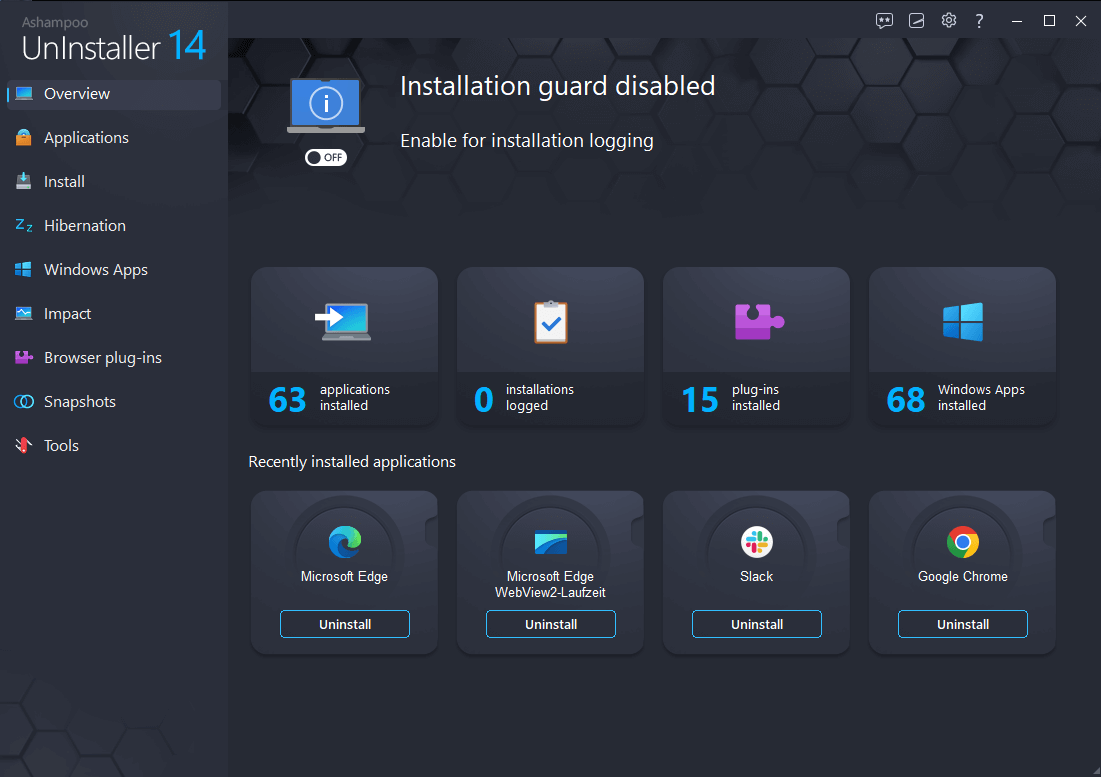The height and width of the screenshot is (777, 1101).
Task: Open the 63 applications installed tile
Action: click(x=344, y=347)
